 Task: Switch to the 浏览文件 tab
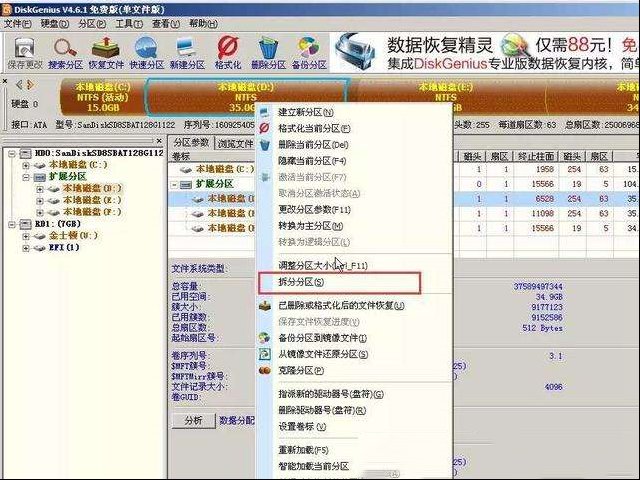pyautogui.click(x=235, y=143)
